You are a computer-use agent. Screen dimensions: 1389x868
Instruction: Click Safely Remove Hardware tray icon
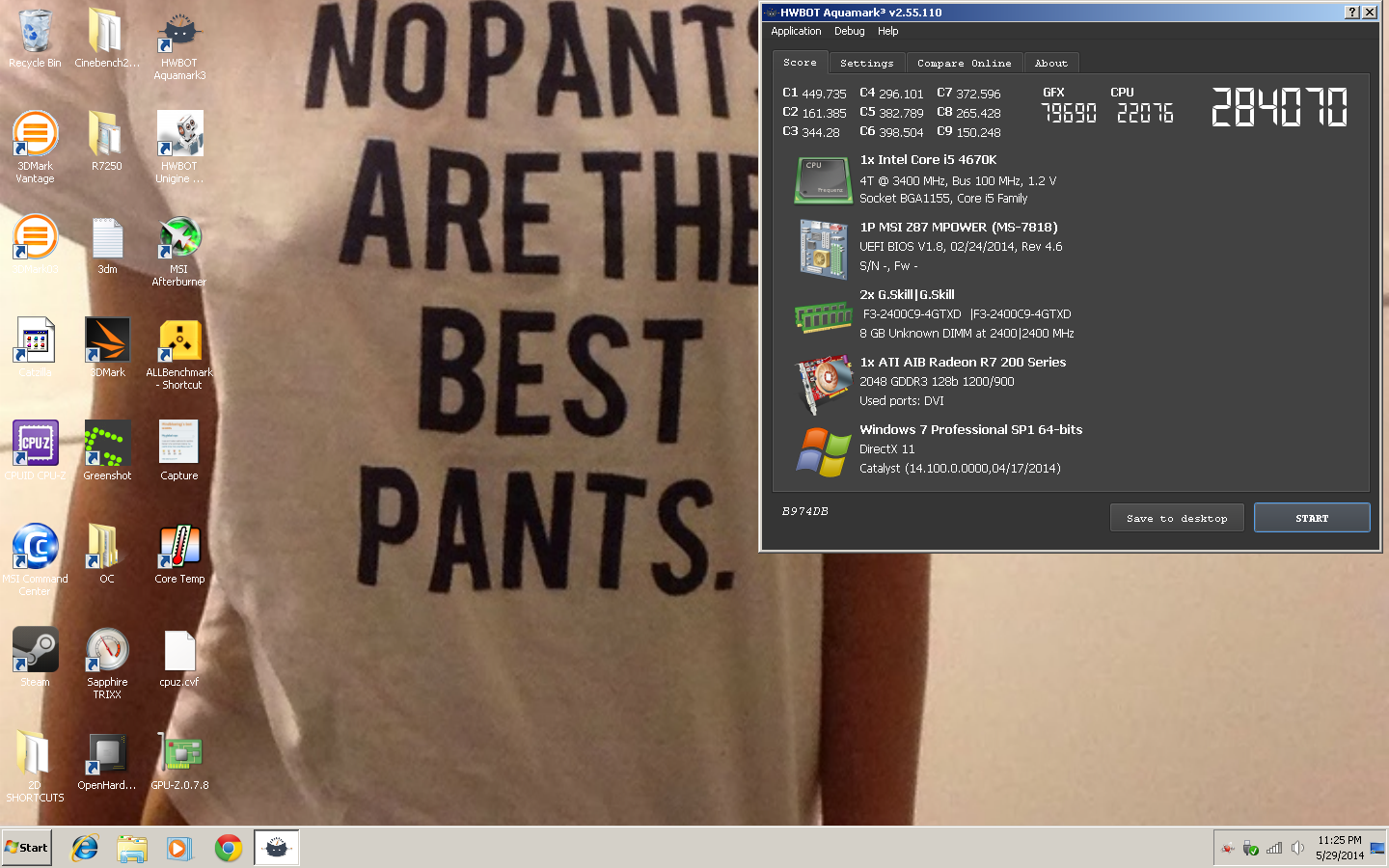(1250, 848)
